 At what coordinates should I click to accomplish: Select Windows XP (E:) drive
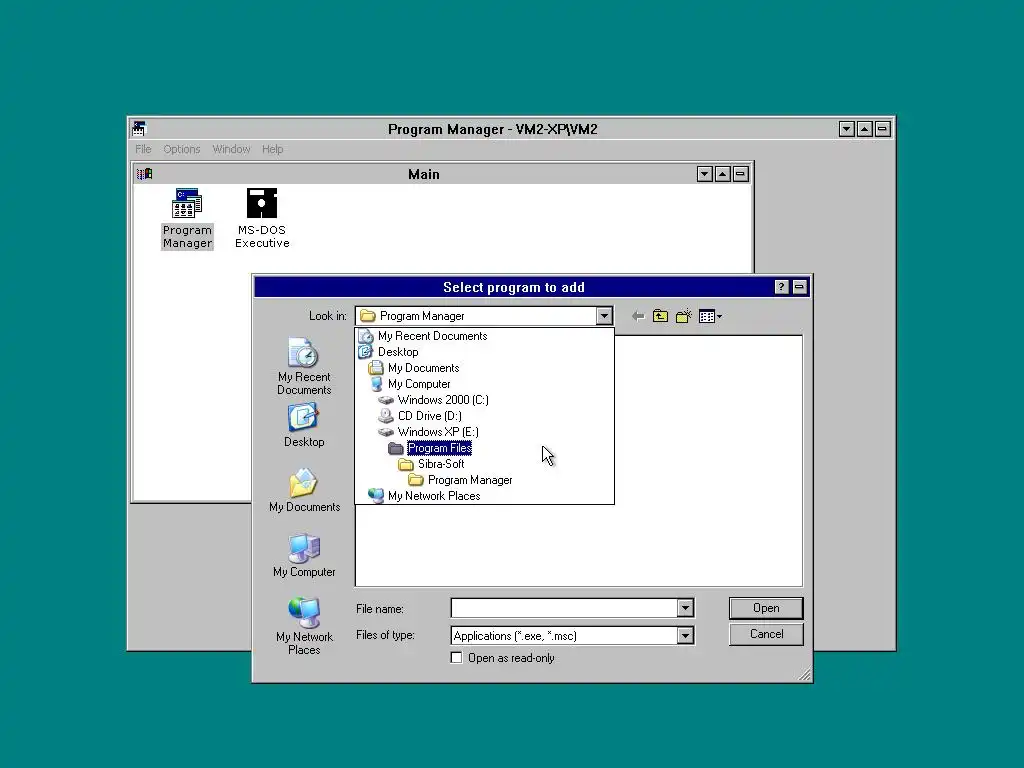[x=485, y=432]
